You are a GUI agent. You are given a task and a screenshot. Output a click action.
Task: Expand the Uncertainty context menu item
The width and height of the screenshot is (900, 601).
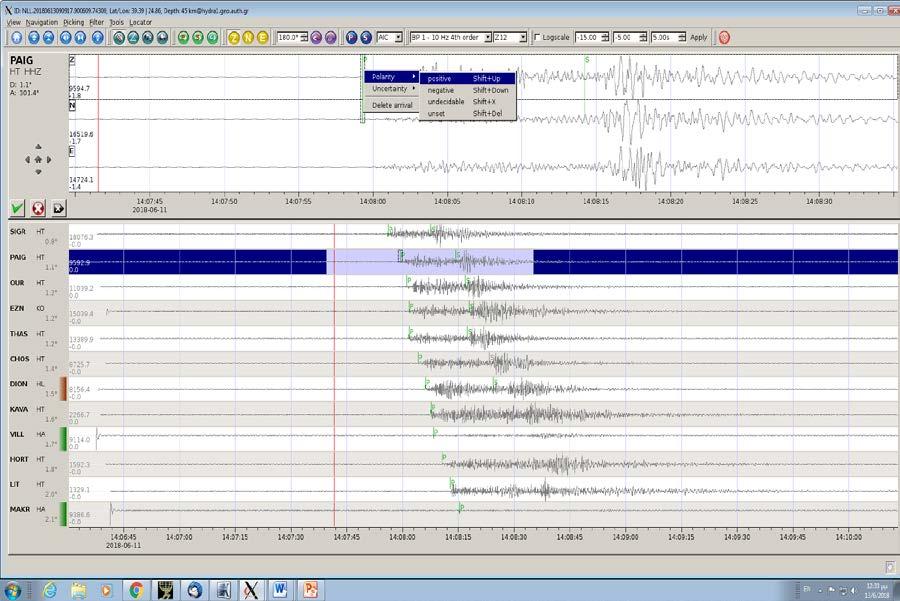tap(391, 89)
